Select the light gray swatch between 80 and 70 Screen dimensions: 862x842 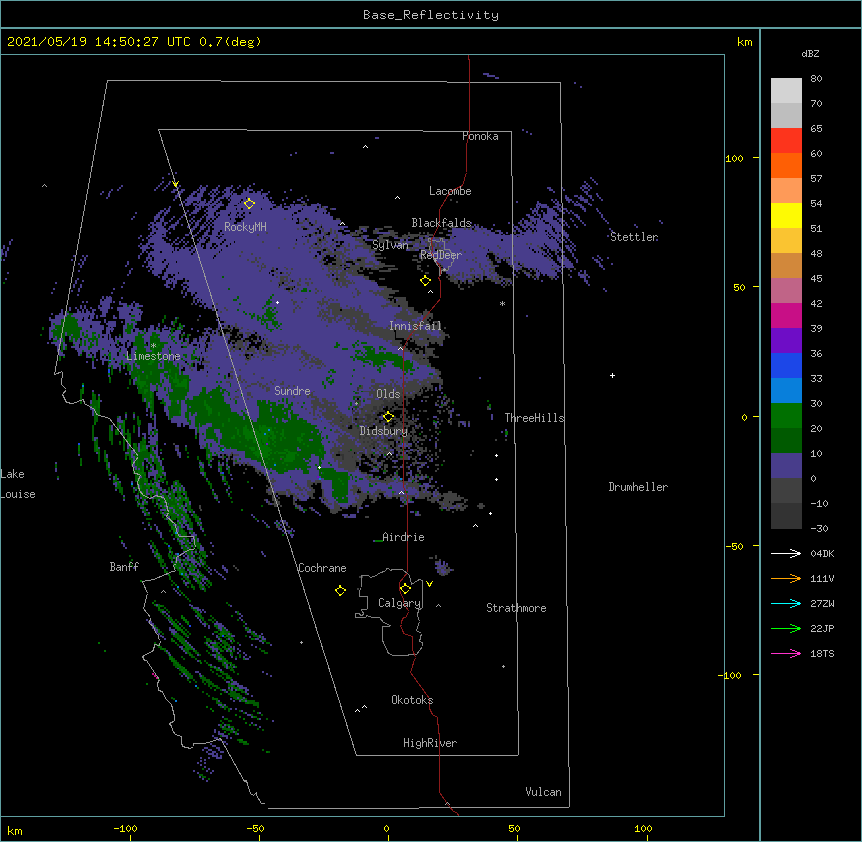786,90
